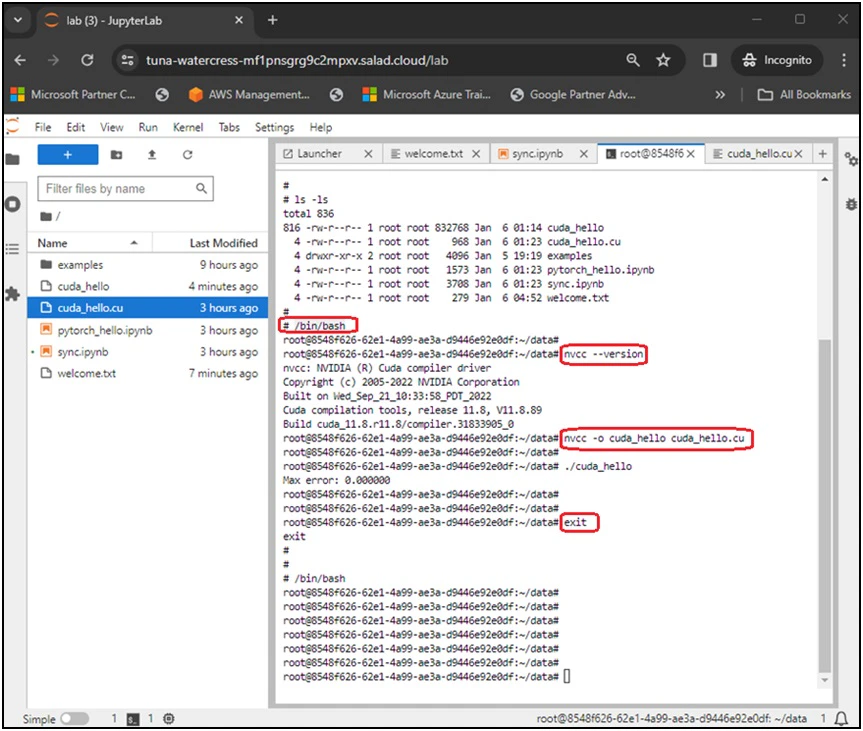This screenshot has height=731, width=863.
Task: Open the browser tab search dropdown
Action: 18,20
